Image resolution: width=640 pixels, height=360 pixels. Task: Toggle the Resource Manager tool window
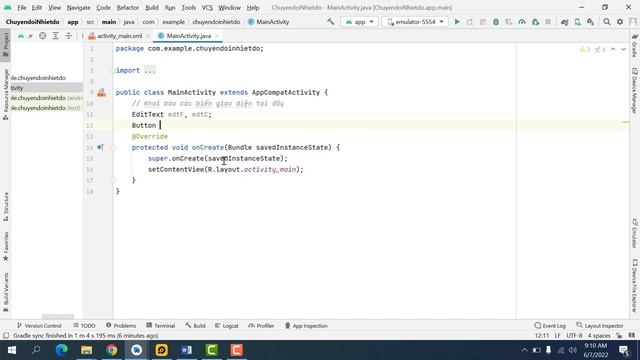5,94
